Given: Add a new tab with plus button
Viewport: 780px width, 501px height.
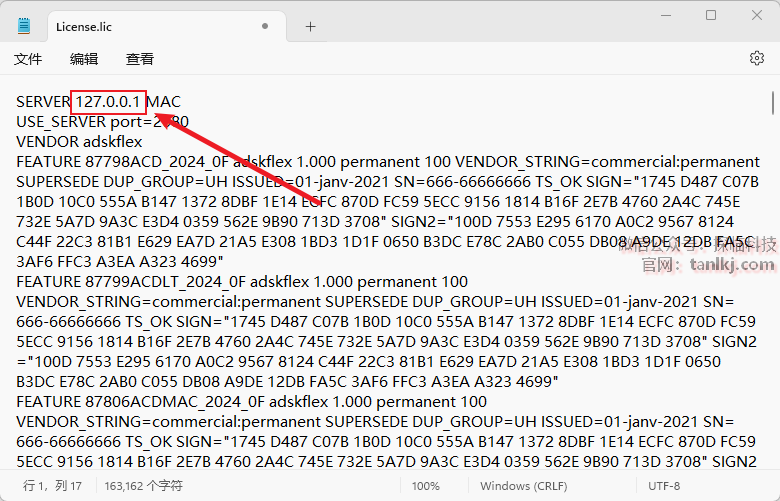Looking at the screenshot, I should click(310, 27).
